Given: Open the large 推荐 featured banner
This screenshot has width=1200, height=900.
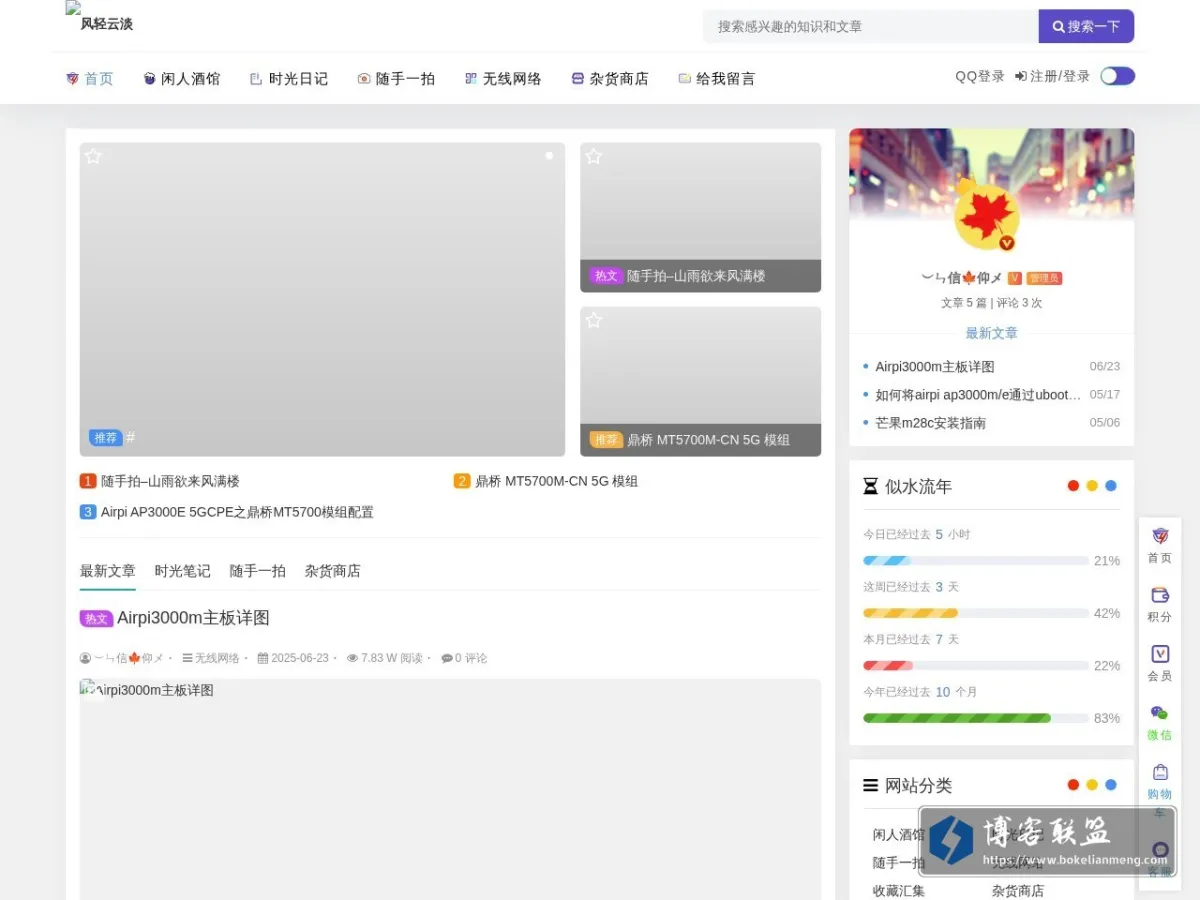Looking at the screenshot, I should (x=322, y=299).
